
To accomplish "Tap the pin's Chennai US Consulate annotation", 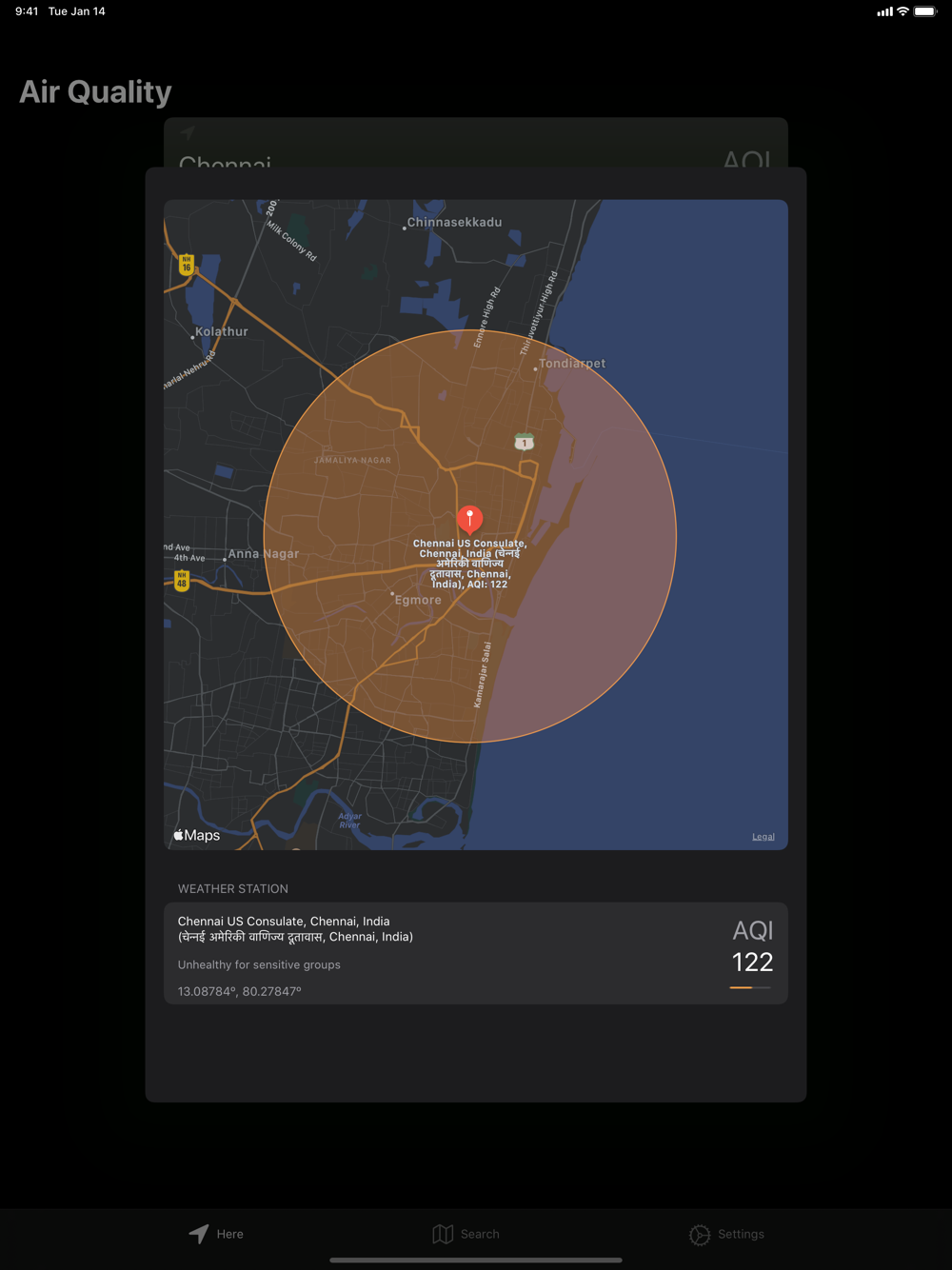I will [x=469, y=564].
